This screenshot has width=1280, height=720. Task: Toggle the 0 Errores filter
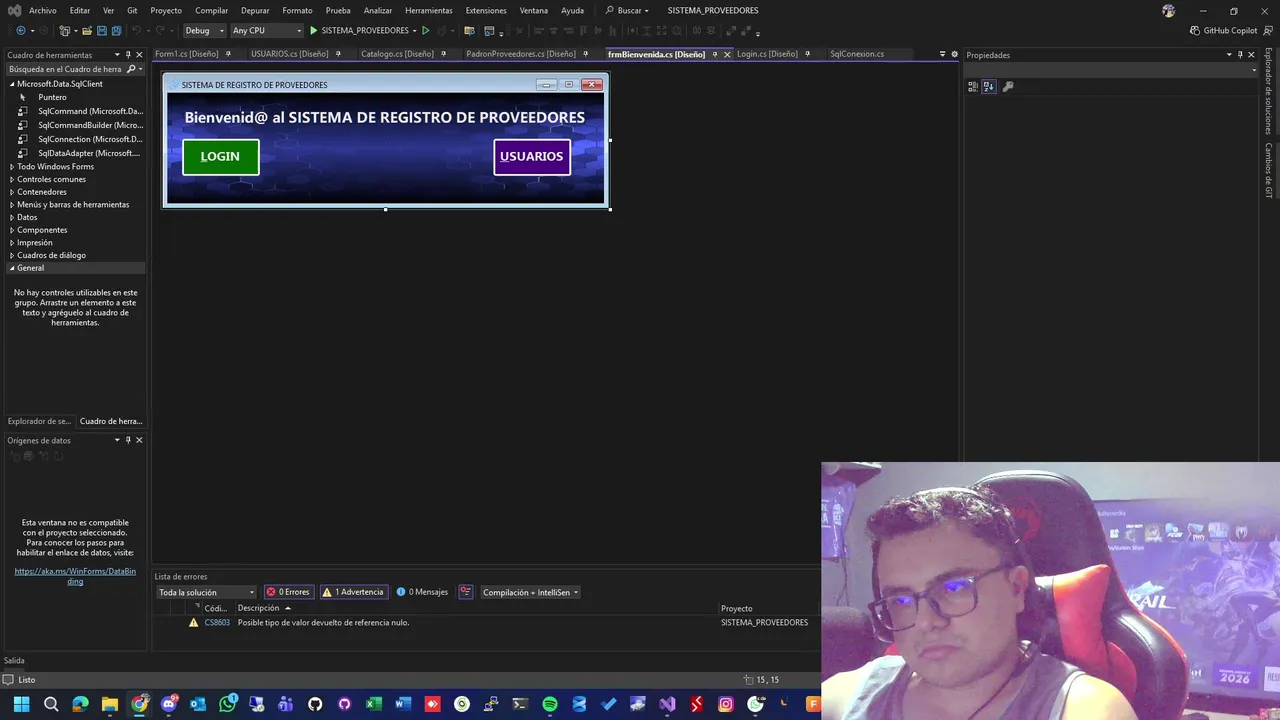pyautogui.click(x=288, y=592)
